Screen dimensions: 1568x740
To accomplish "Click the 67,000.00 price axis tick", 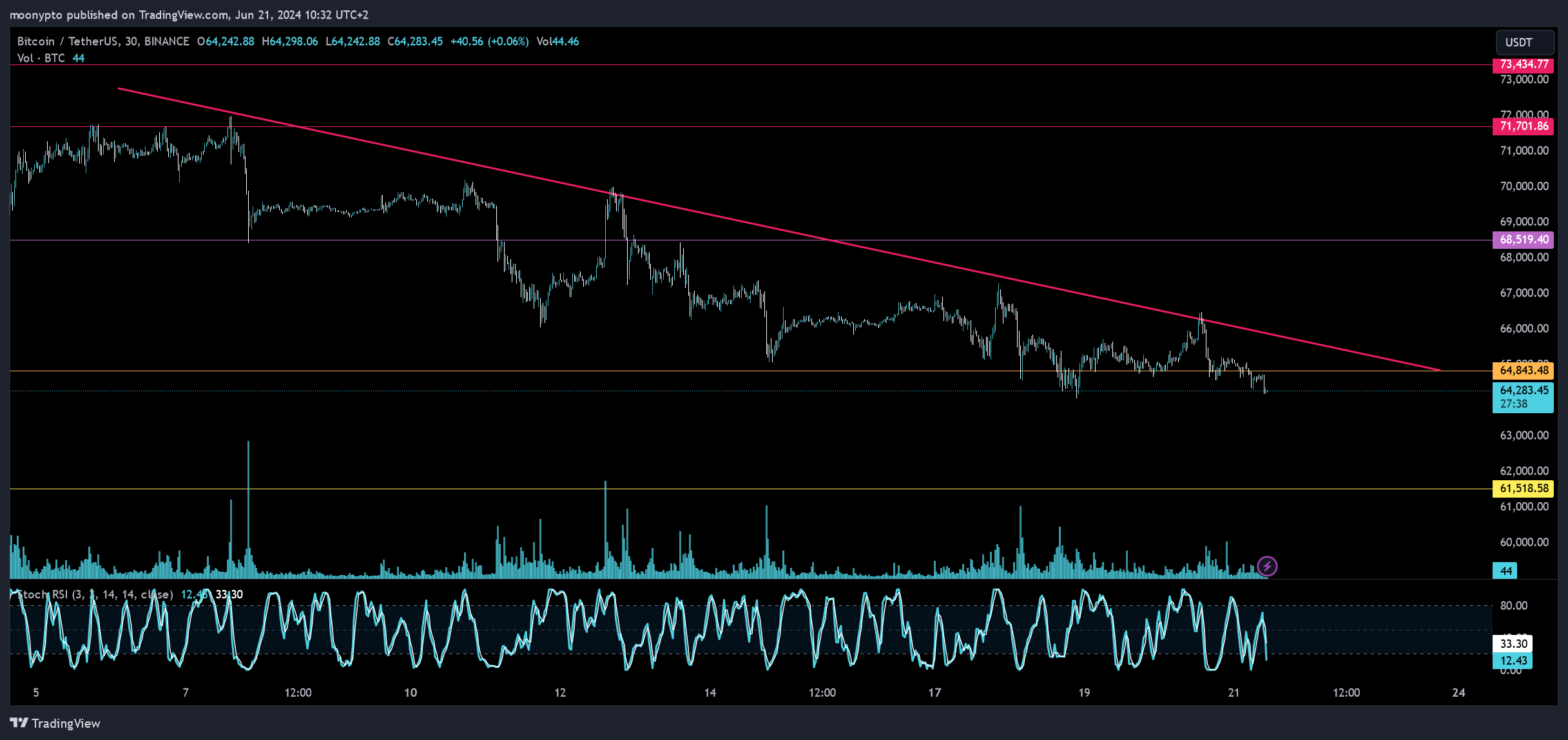I will (1524, 293).
